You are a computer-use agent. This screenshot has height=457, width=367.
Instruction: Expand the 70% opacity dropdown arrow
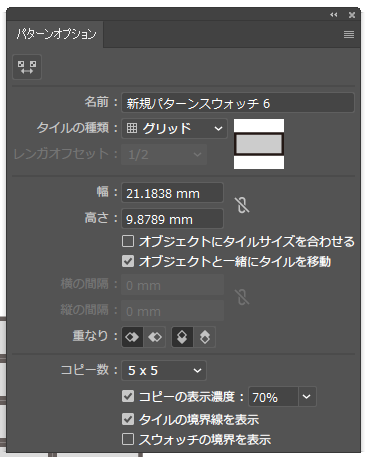pyautogui.click(x=307, y=397)
